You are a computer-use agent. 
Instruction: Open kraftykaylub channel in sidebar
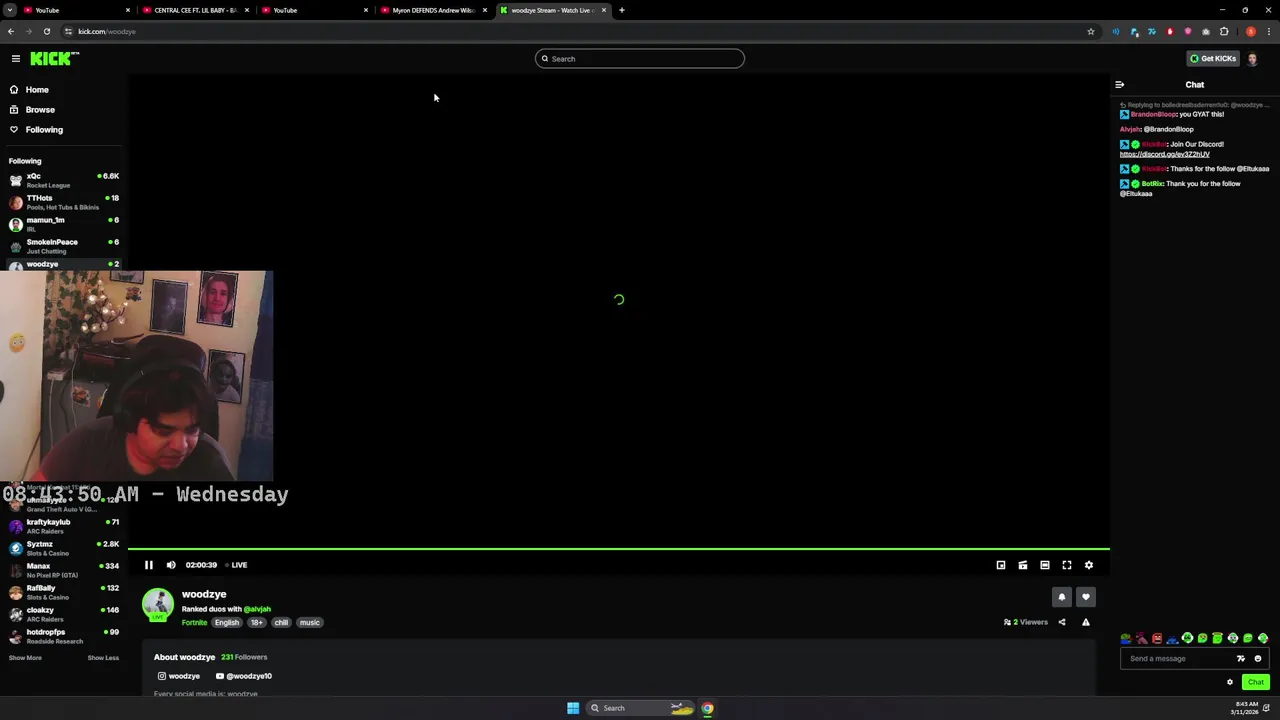coord(64,526)
